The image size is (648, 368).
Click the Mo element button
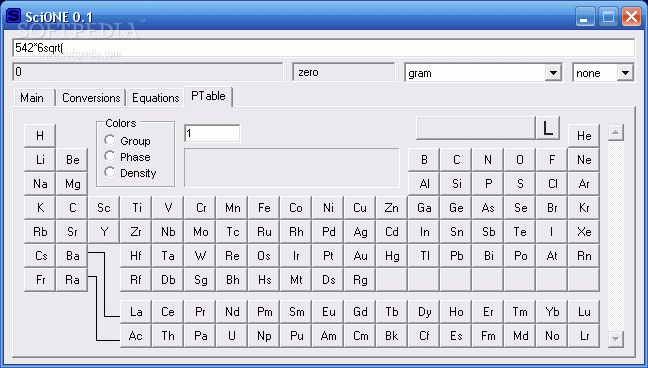pos(200,232)
